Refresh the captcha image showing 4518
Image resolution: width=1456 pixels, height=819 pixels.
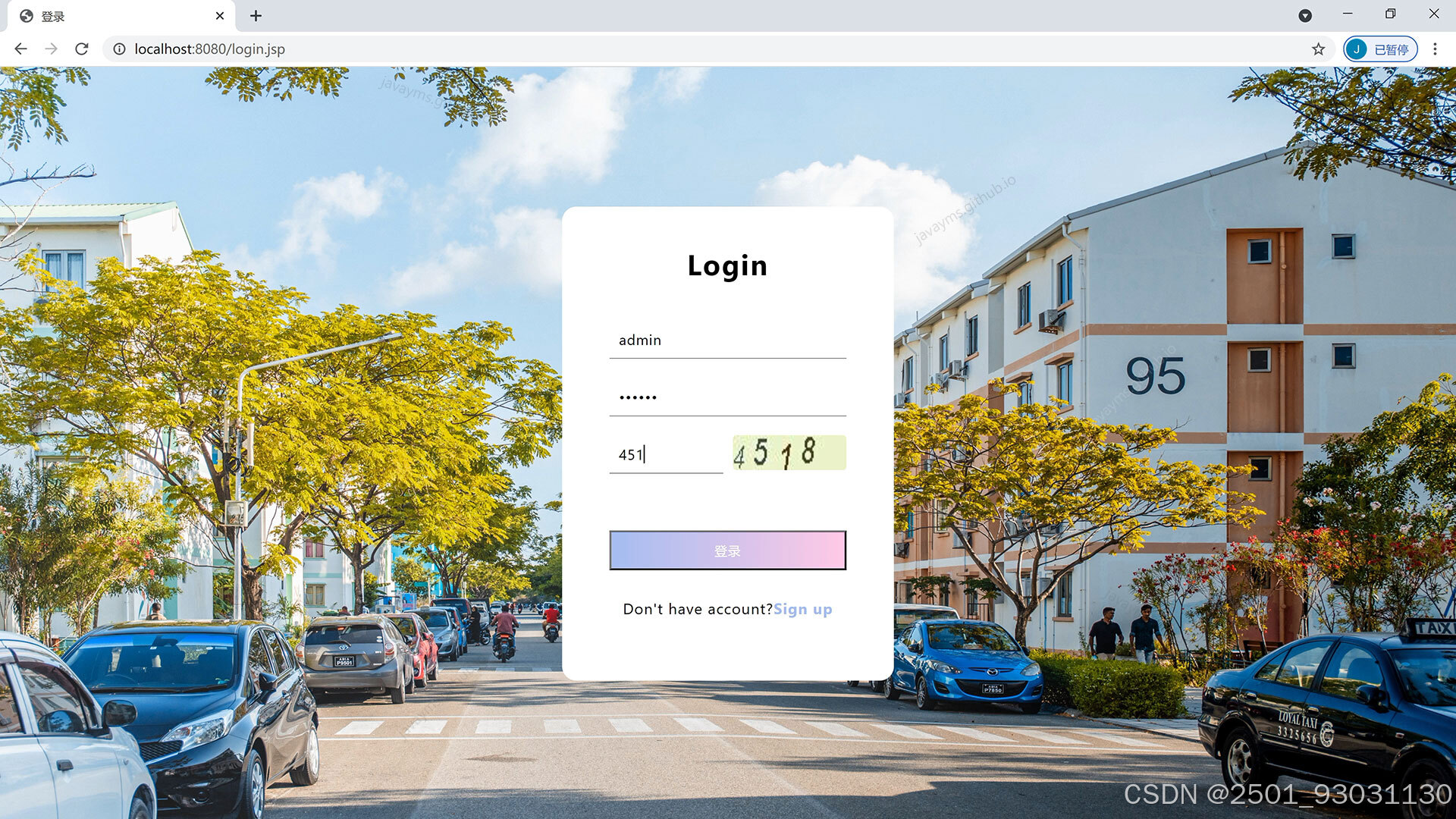(789, 453)
